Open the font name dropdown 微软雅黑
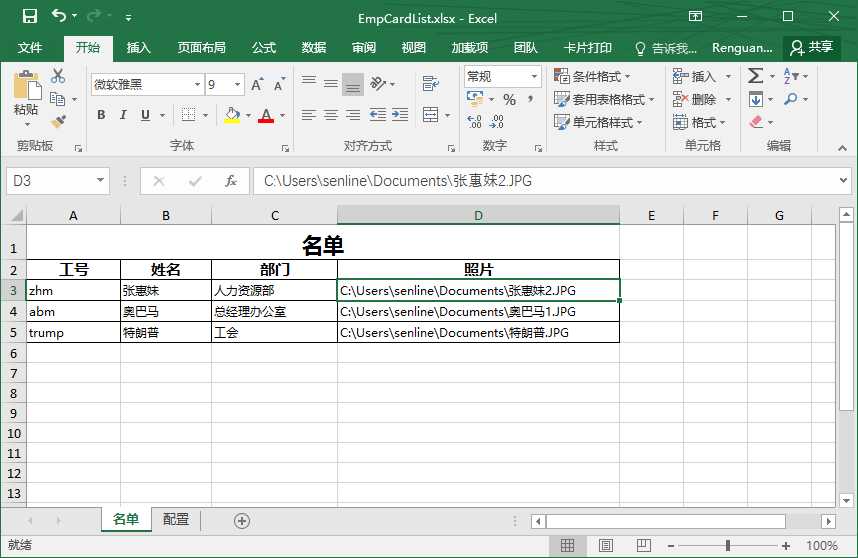The width and height of the screenshot is (858, 558). tap(197, 84)
